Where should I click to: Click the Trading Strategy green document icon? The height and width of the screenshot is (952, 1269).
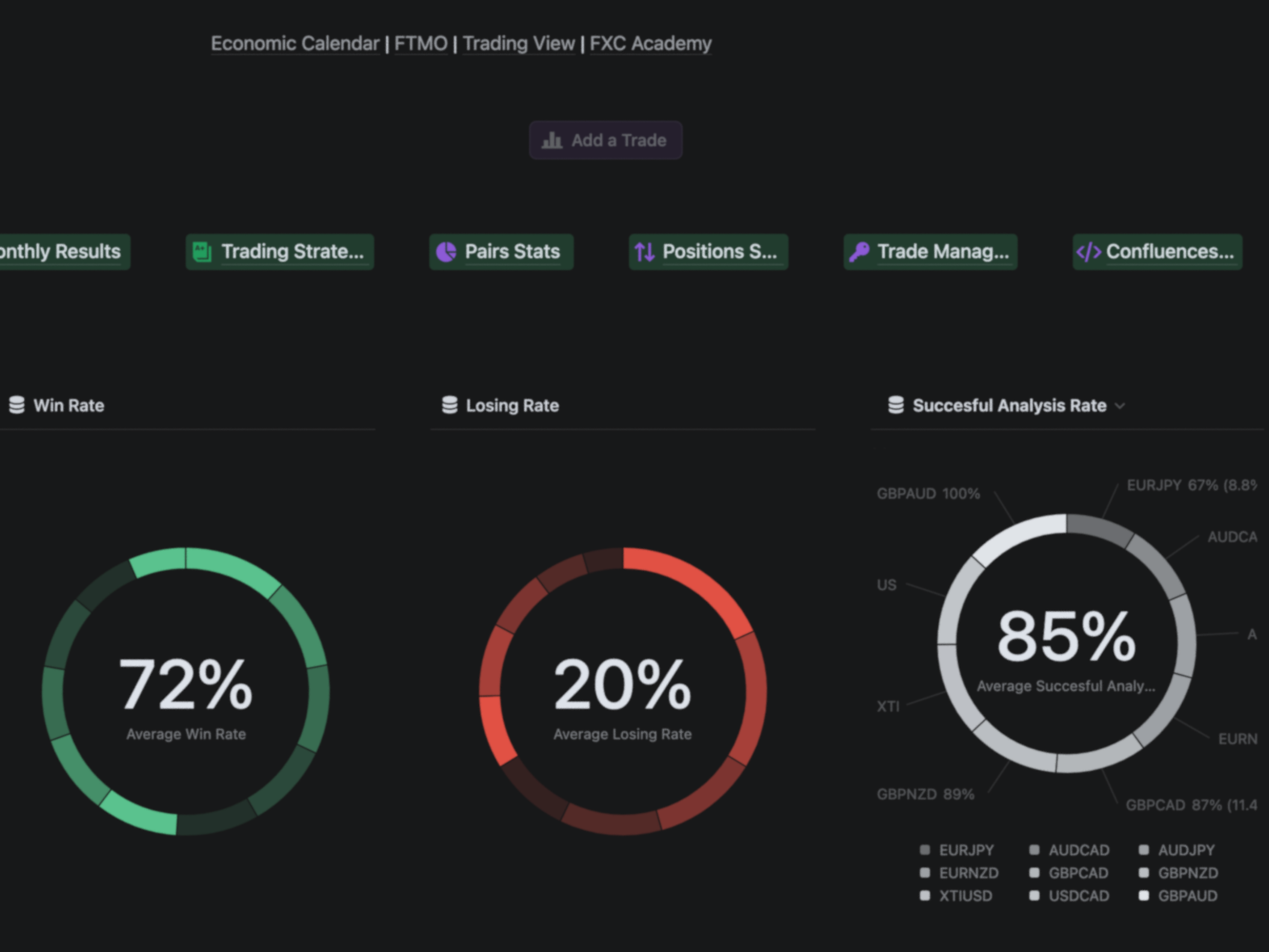coord(202,252)
